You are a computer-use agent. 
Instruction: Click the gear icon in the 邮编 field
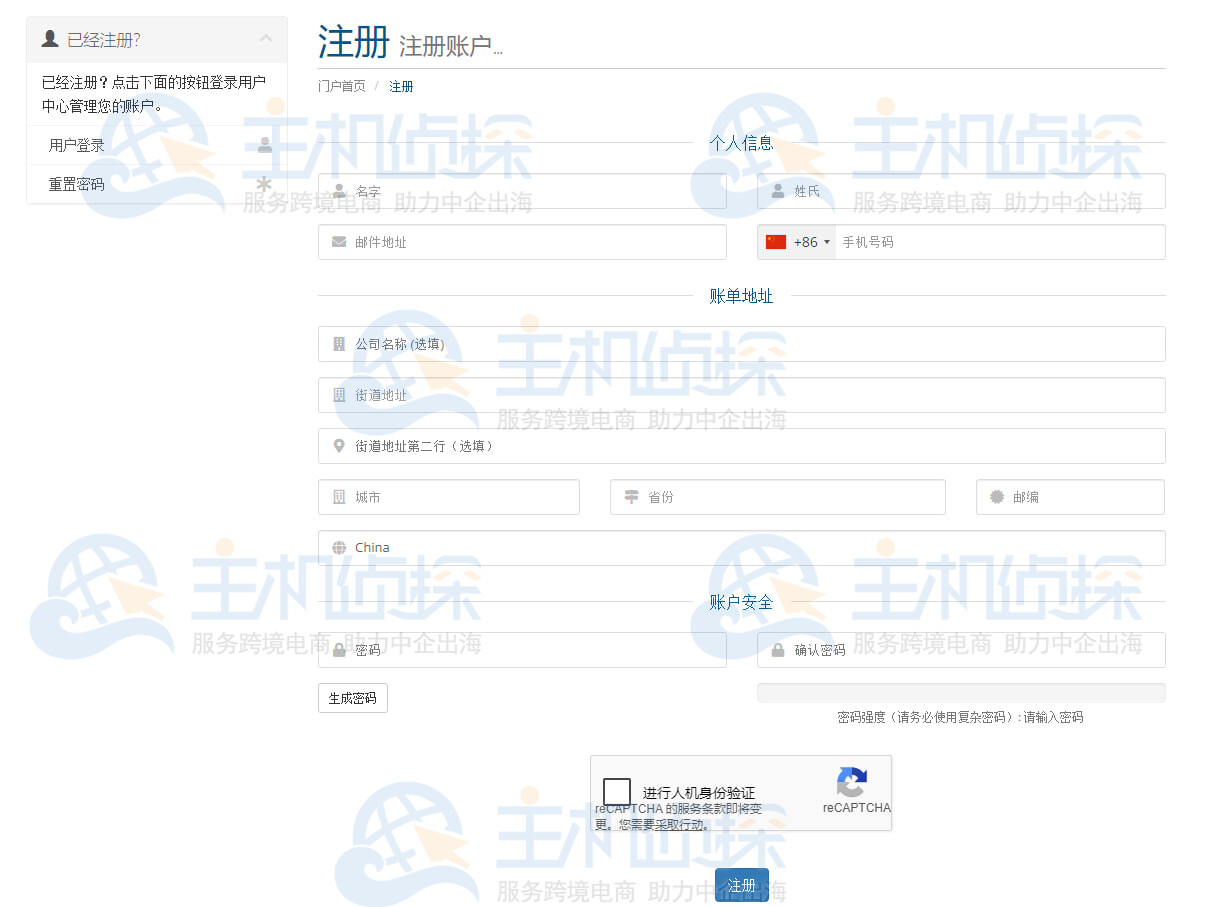coord(997,497)
